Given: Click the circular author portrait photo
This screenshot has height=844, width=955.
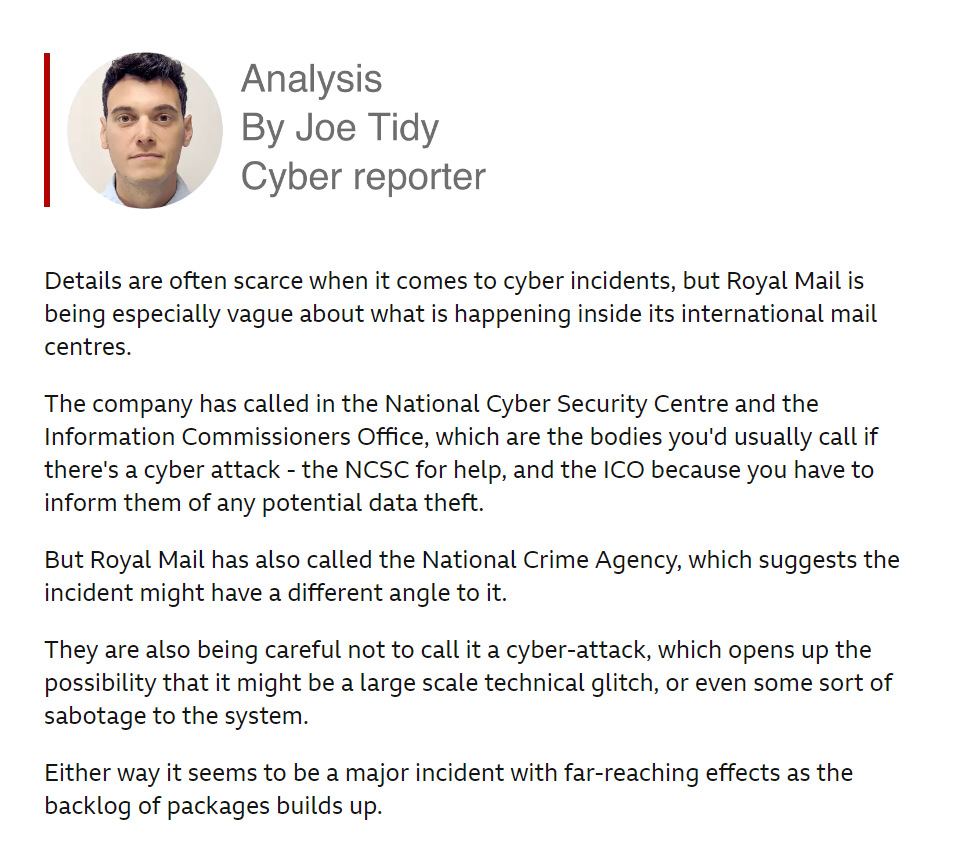Looking at the screenshot, I should 145,130.
